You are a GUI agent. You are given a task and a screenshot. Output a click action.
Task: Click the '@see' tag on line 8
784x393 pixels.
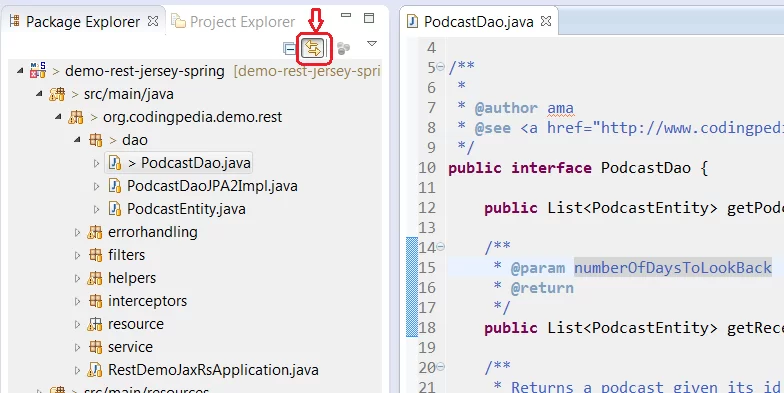point(492,128)
